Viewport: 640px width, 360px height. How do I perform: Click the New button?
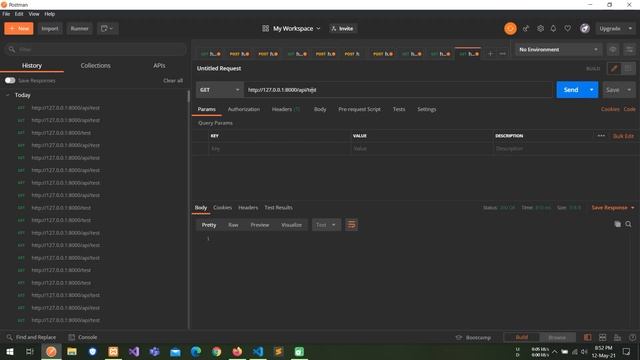point(19,29)
